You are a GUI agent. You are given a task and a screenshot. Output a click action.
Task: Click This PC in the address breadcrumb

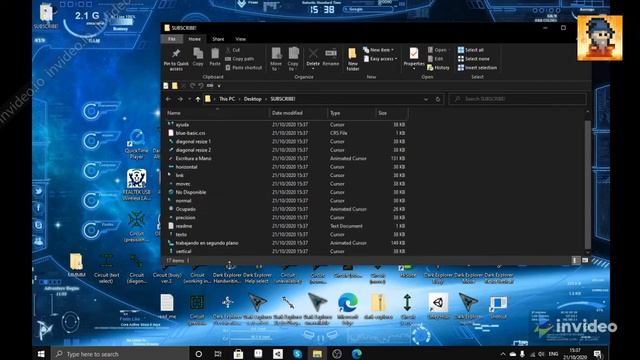[227, 99]
